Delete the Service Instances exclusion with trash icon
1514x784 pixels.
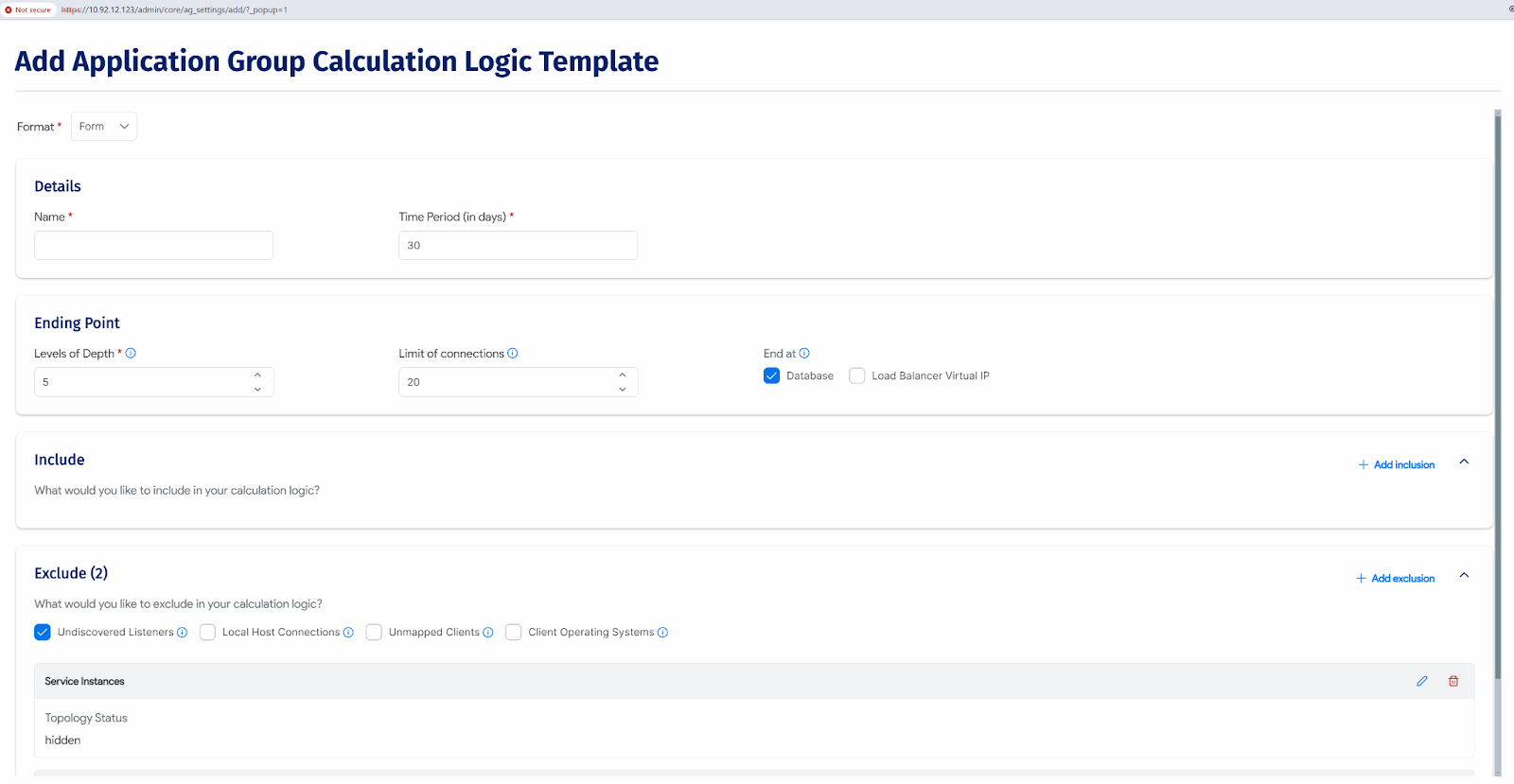point(1453,681)
